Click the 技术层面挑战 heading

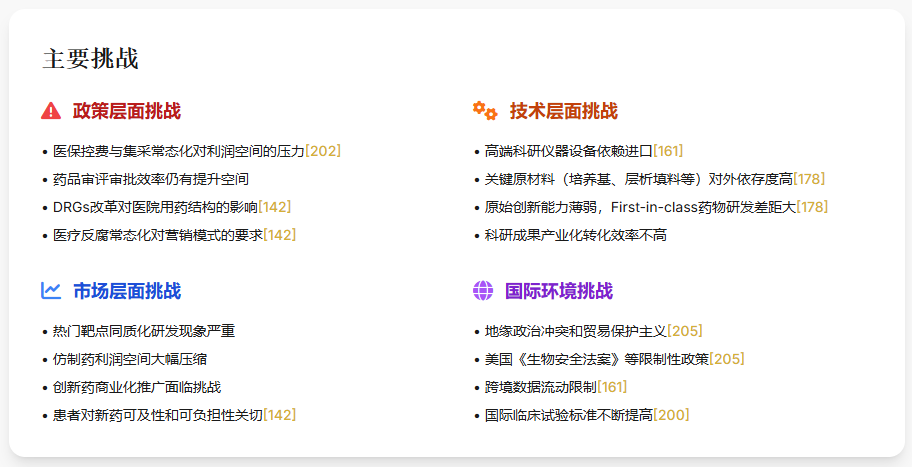pyautogui.click(x=564, y=110)
